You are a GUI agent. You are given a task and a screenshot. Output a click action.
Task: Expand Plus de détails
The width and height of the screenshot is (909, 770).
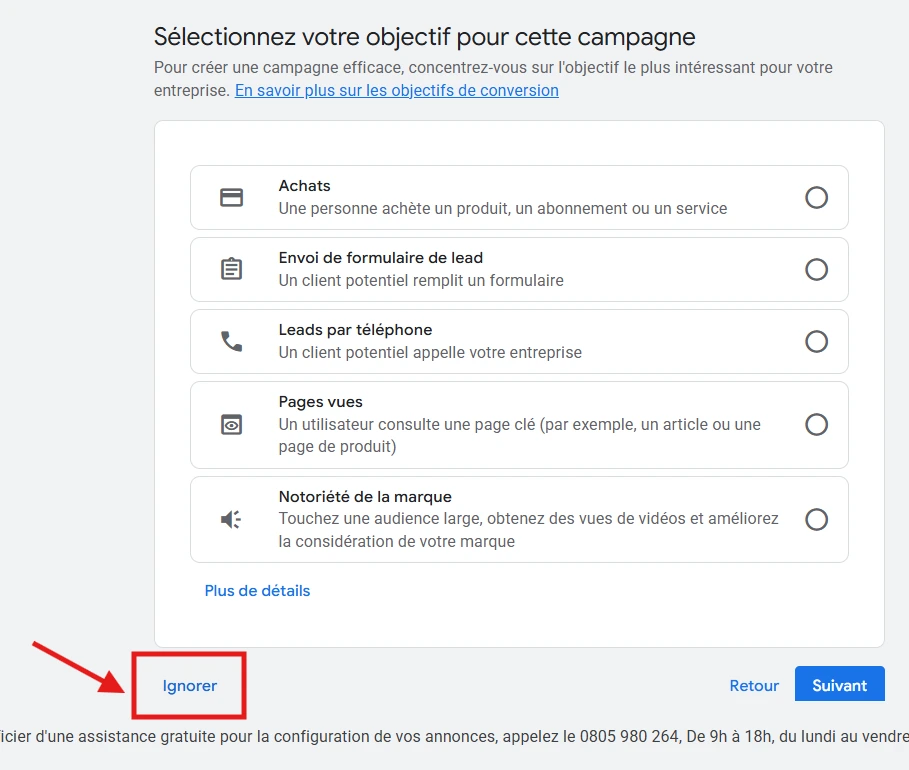[257, 591]
